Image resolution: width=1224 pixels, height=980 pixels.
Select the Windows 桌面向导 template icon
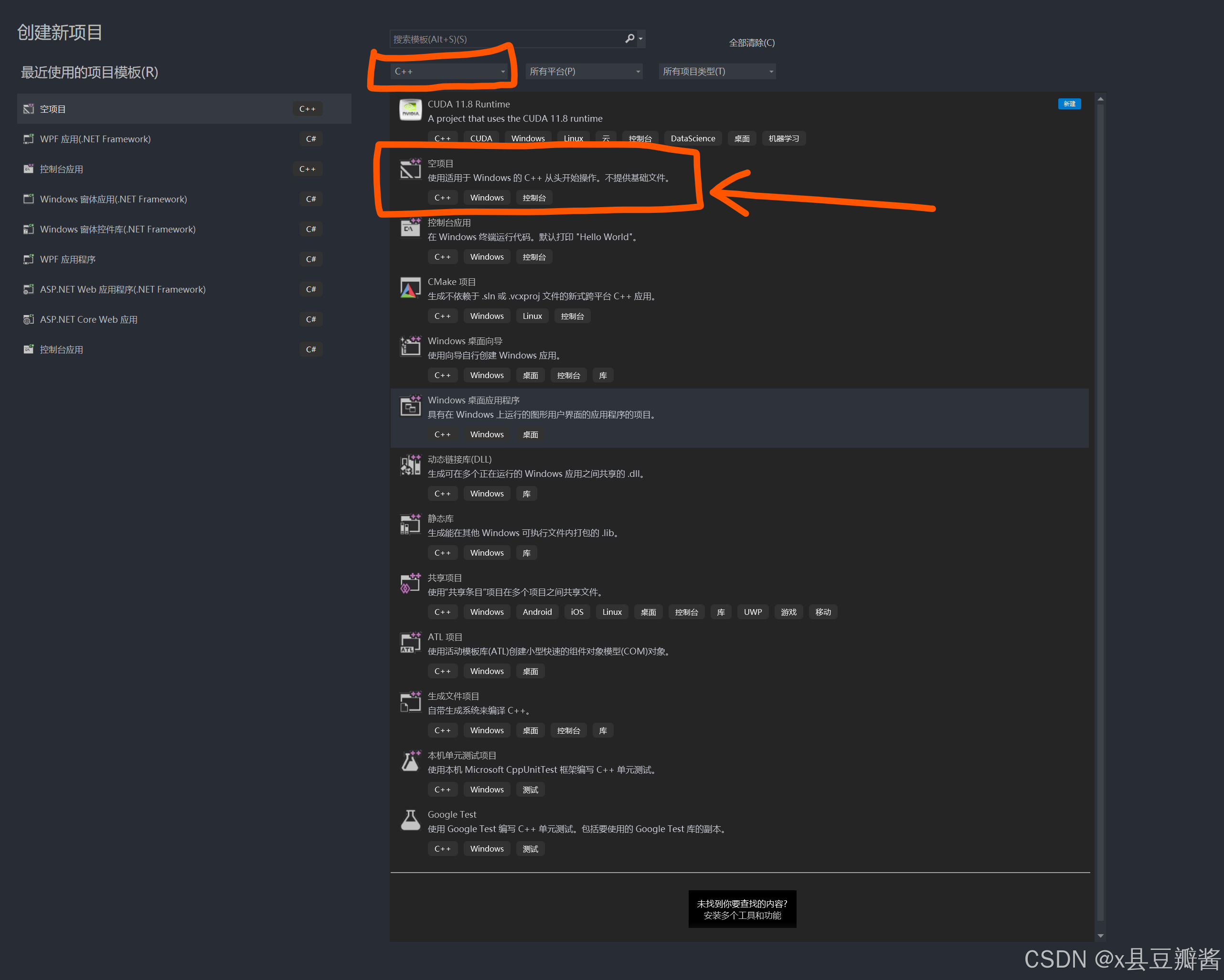[410, 346]
